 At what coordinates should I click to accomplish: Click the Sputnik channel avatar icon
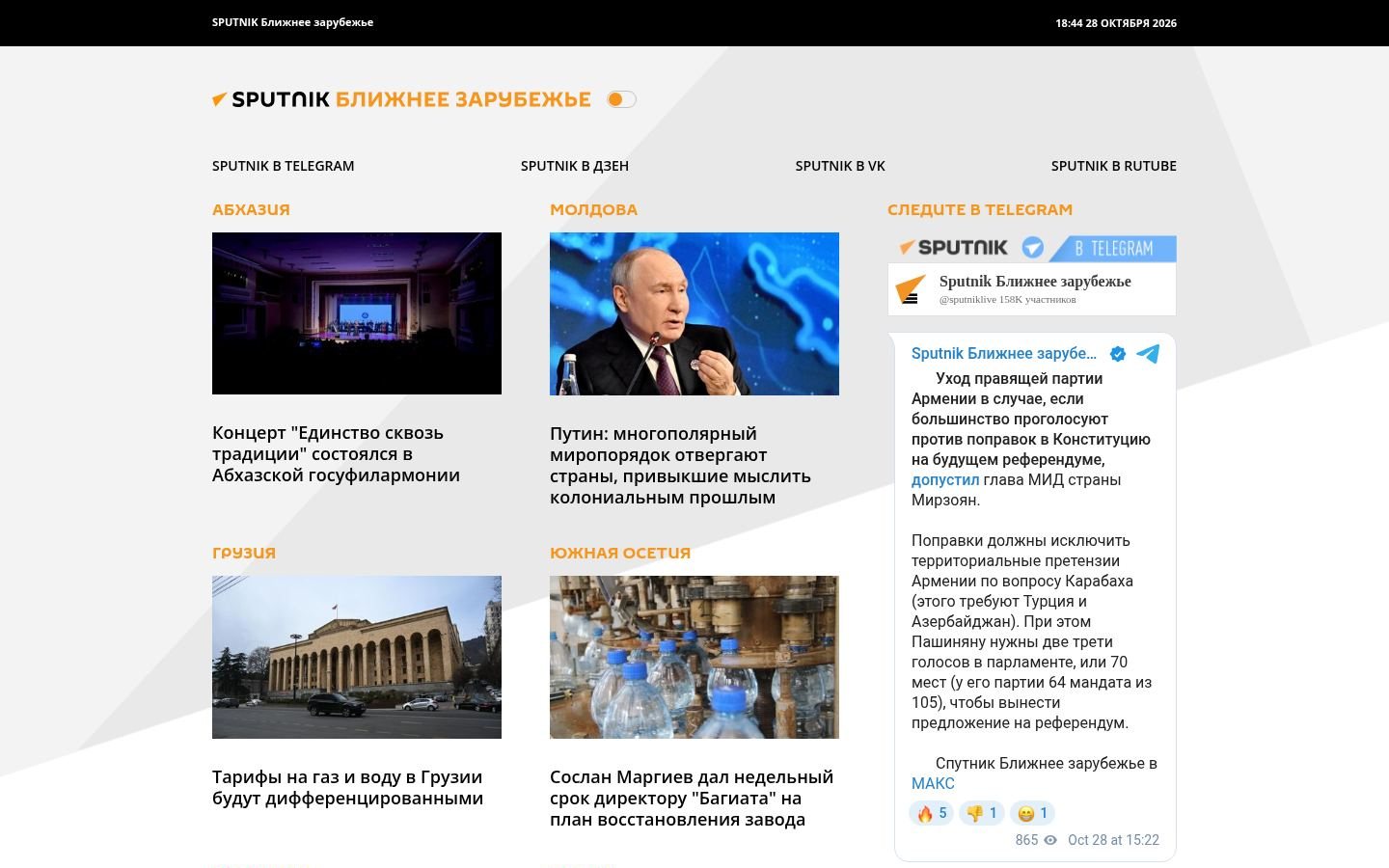pos(911,289)
